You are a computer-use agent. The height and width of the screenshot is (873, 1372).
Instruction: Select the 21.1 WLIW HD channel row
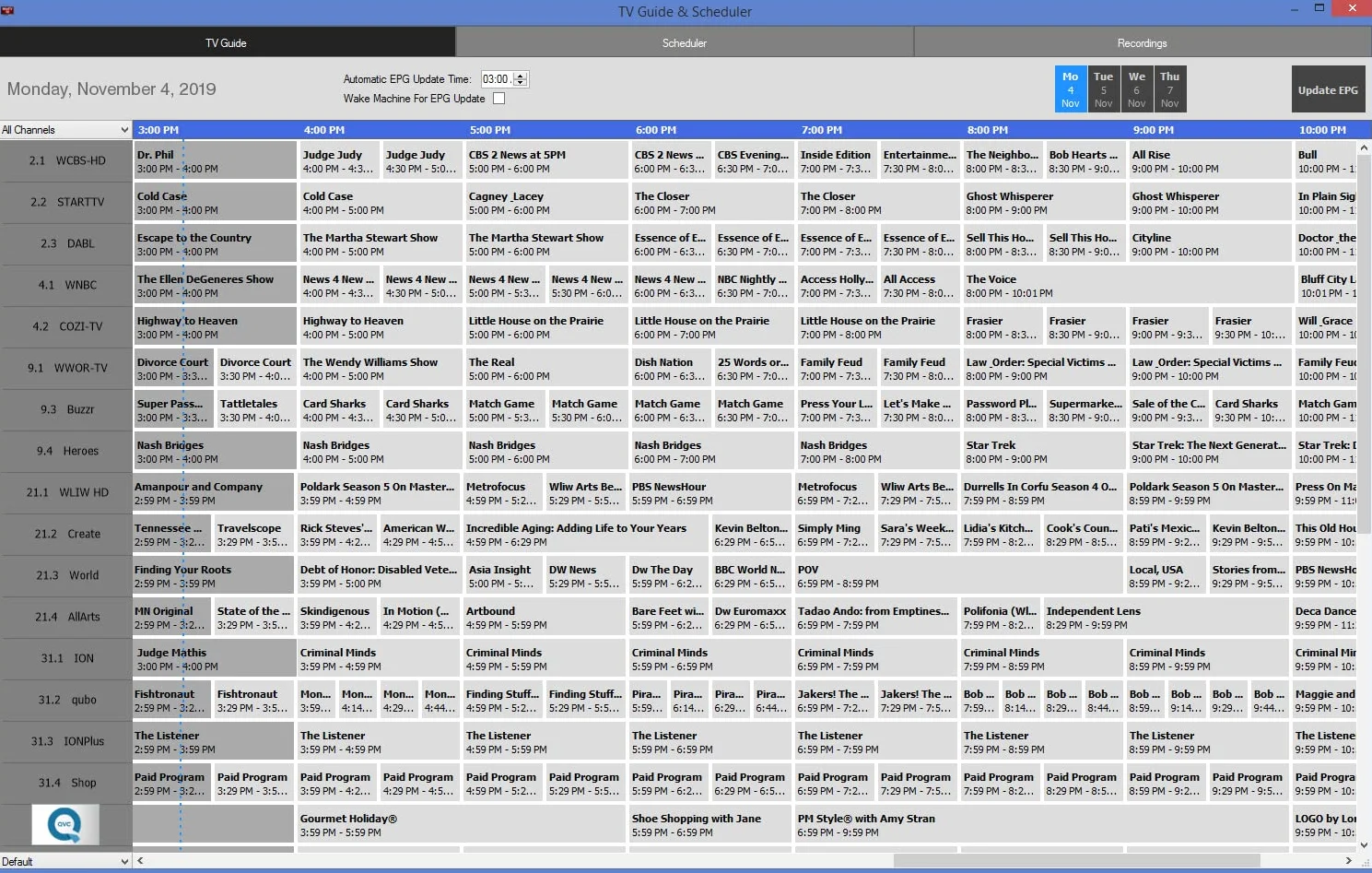(x=66, y=492)
